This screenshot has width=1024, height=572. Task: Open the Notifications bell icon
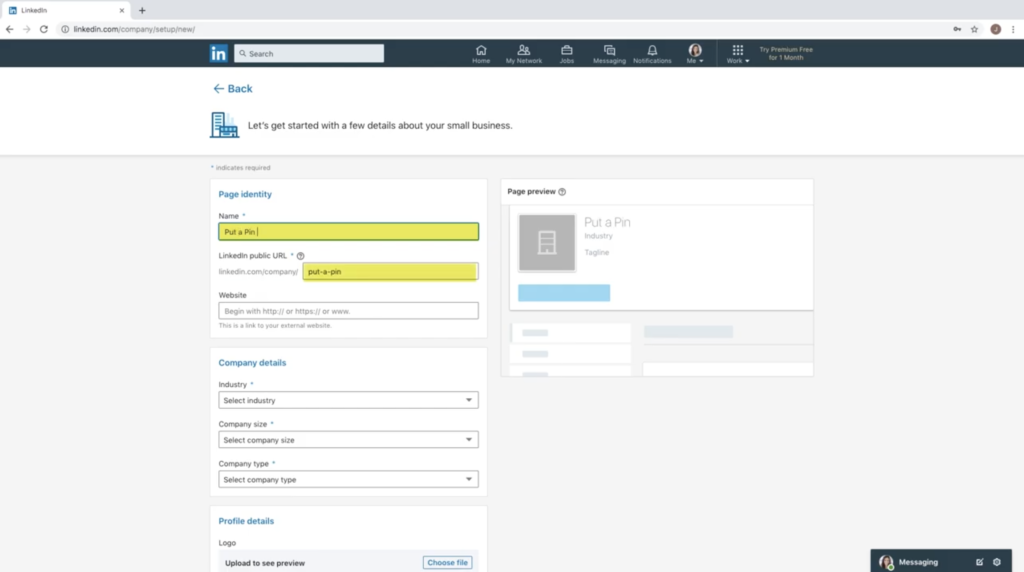click(652, 54)
